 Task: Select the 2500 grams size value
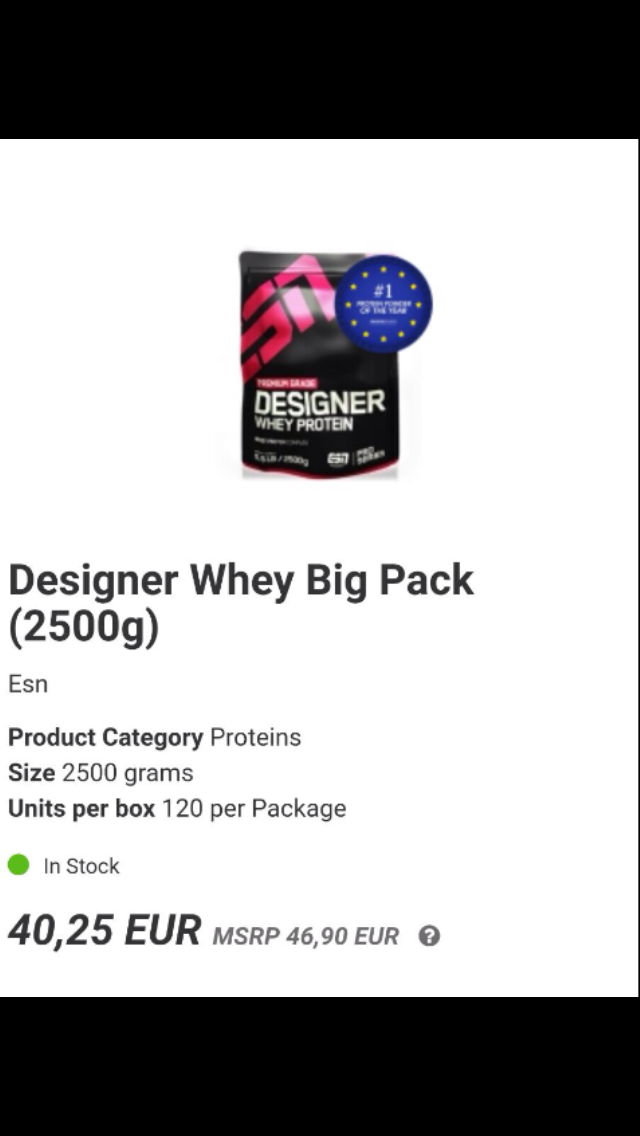(128, 774)
